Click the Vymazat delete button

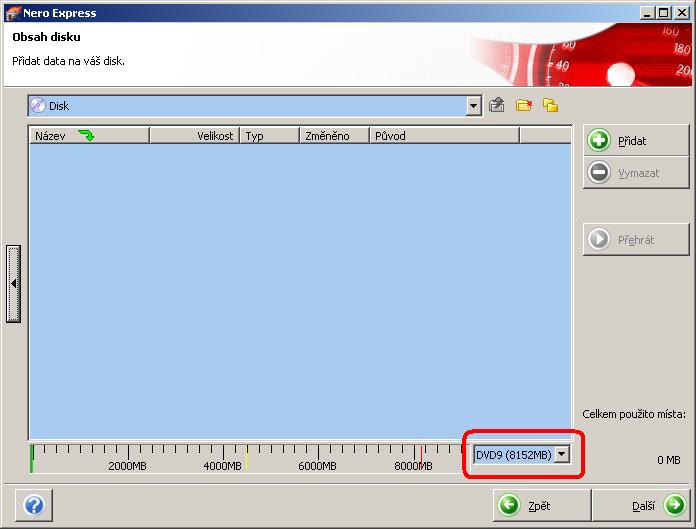tap(636, 172)
